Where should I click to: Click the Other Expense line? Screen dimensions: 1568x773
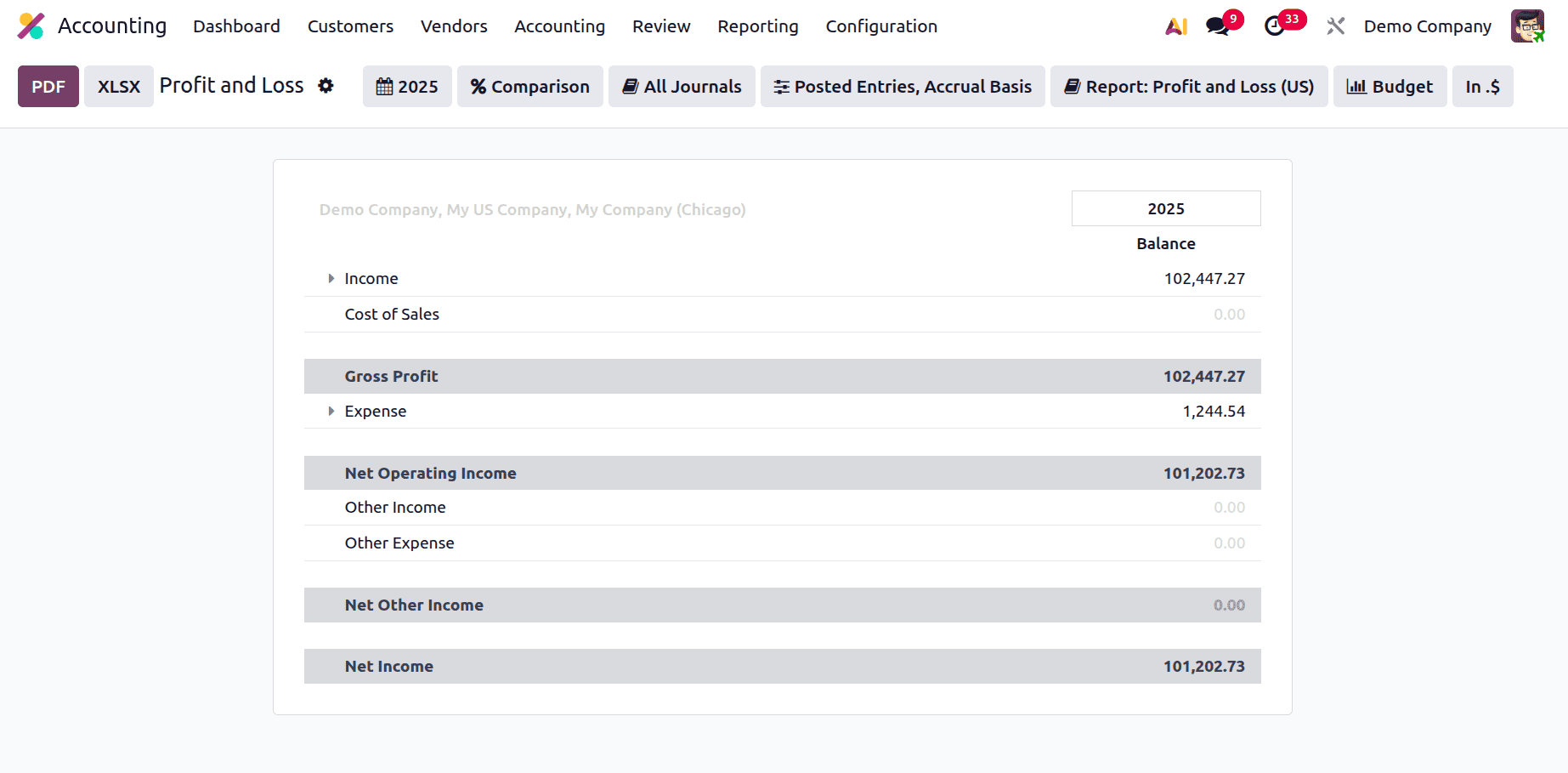tap(399, 543)
